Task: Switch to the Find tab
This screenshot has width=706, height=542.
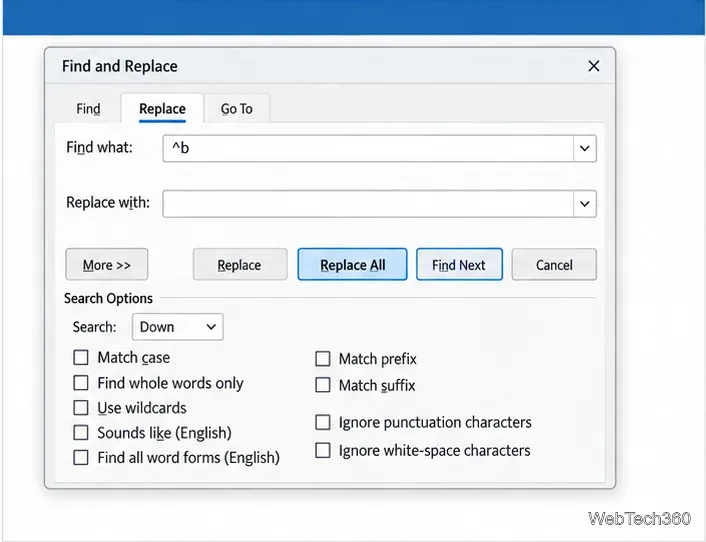Action: pos(88,108)
